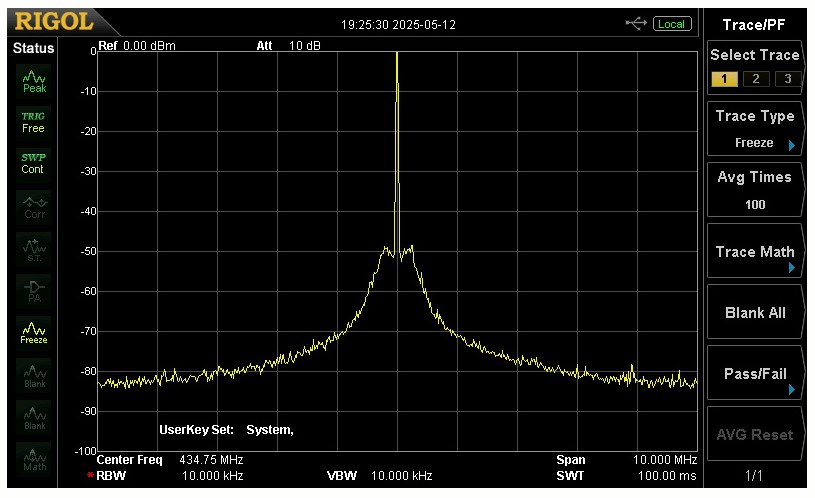Image resolution: width=815 pixels, height=498 pixels.
Task: Click the TRIG Free status icon
Action: pos(34,122)
